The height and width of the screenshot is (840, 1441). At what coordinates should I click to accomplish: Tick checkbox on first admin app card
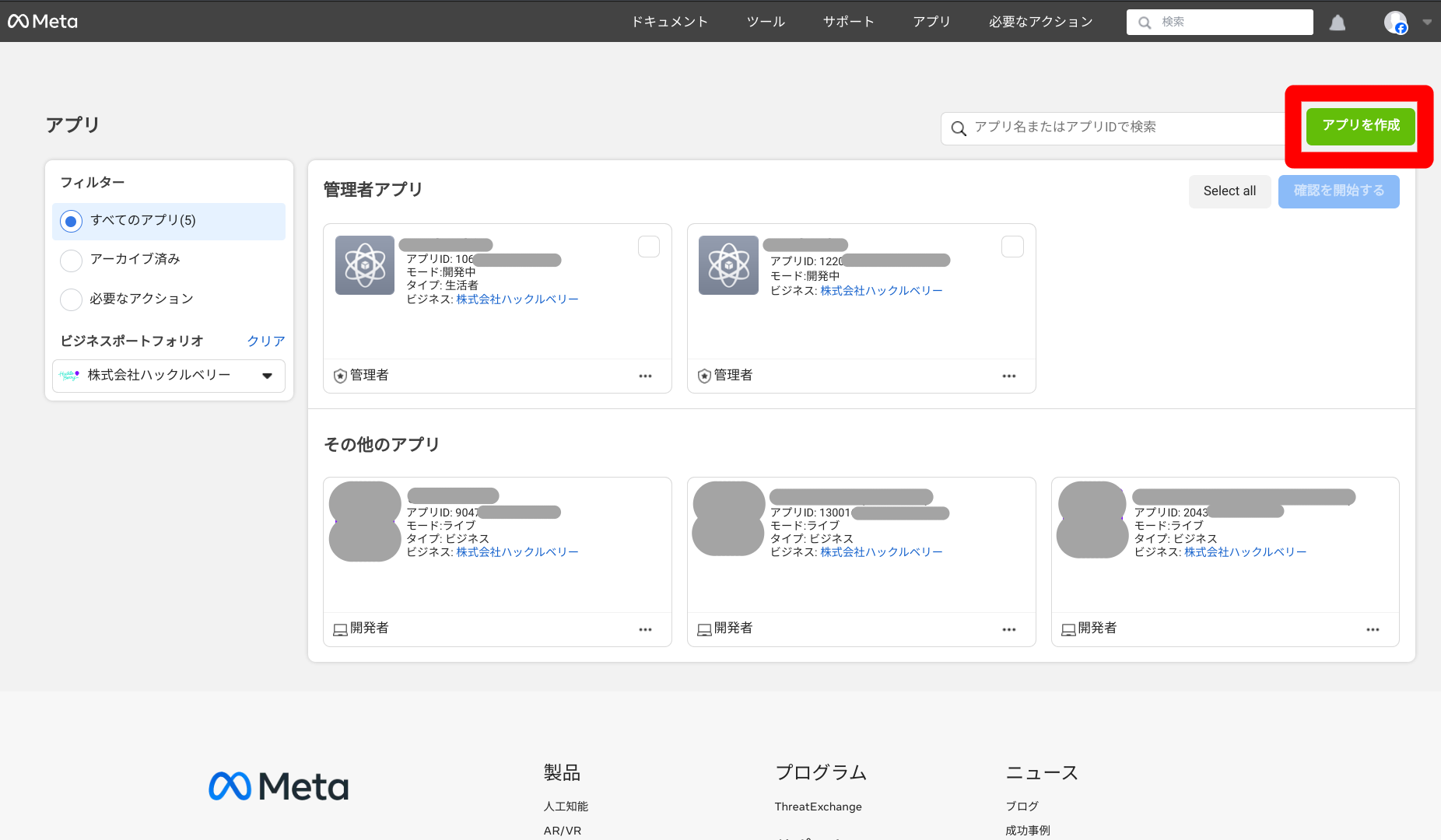click(649, 247)
